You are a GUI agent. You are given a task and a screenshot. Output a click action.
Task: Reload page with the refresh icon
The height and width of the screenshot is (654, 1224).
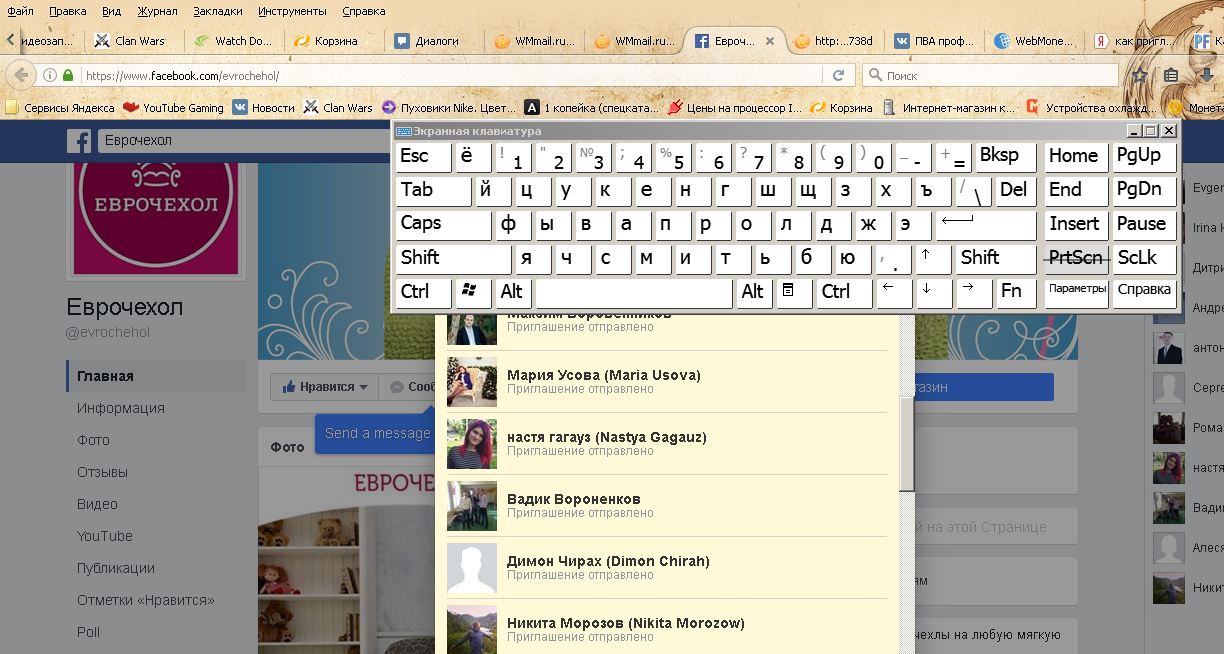coord(838,75)
